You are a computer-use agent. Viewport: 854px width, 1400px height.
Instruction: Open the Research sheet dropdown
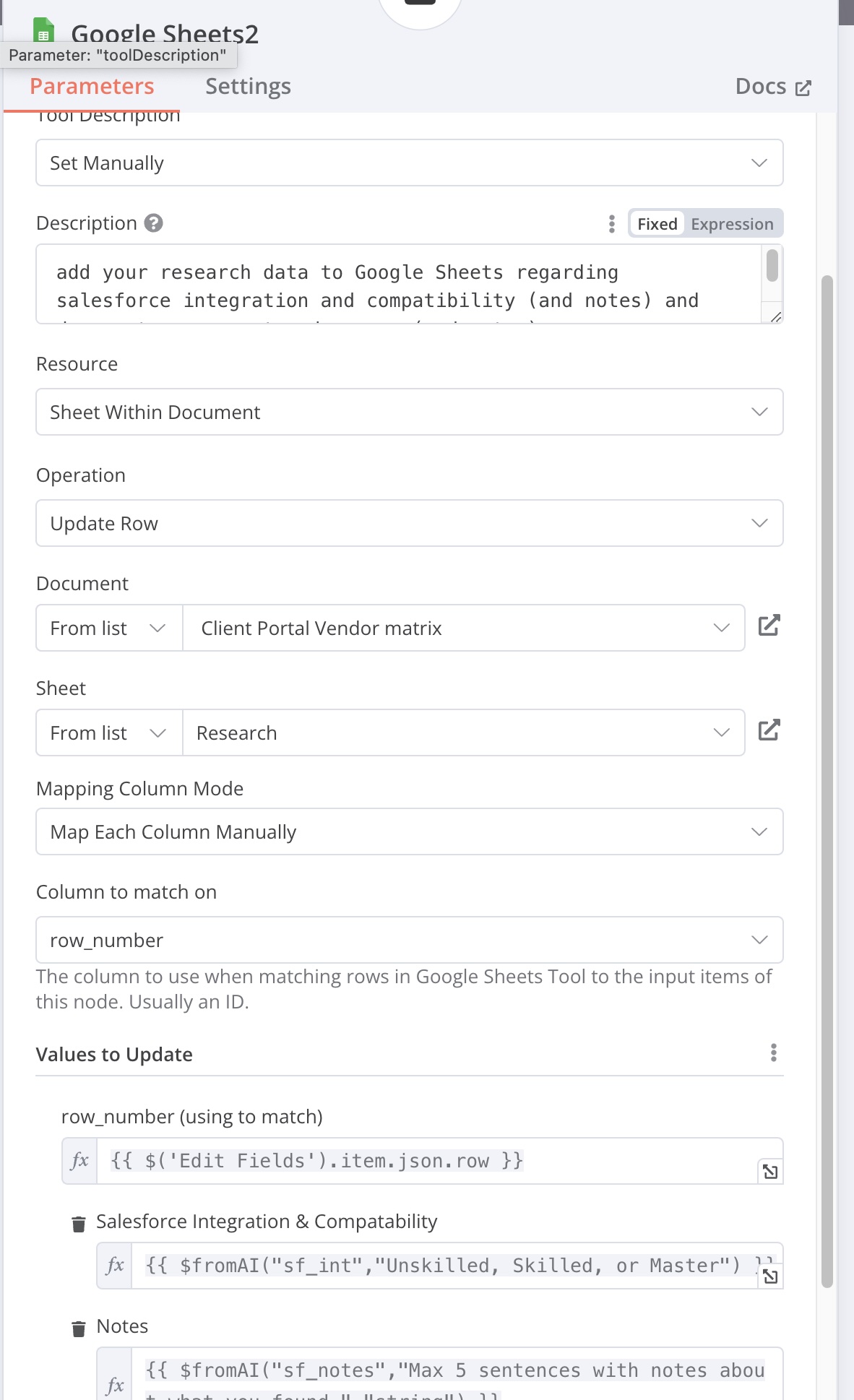(464, 733)
